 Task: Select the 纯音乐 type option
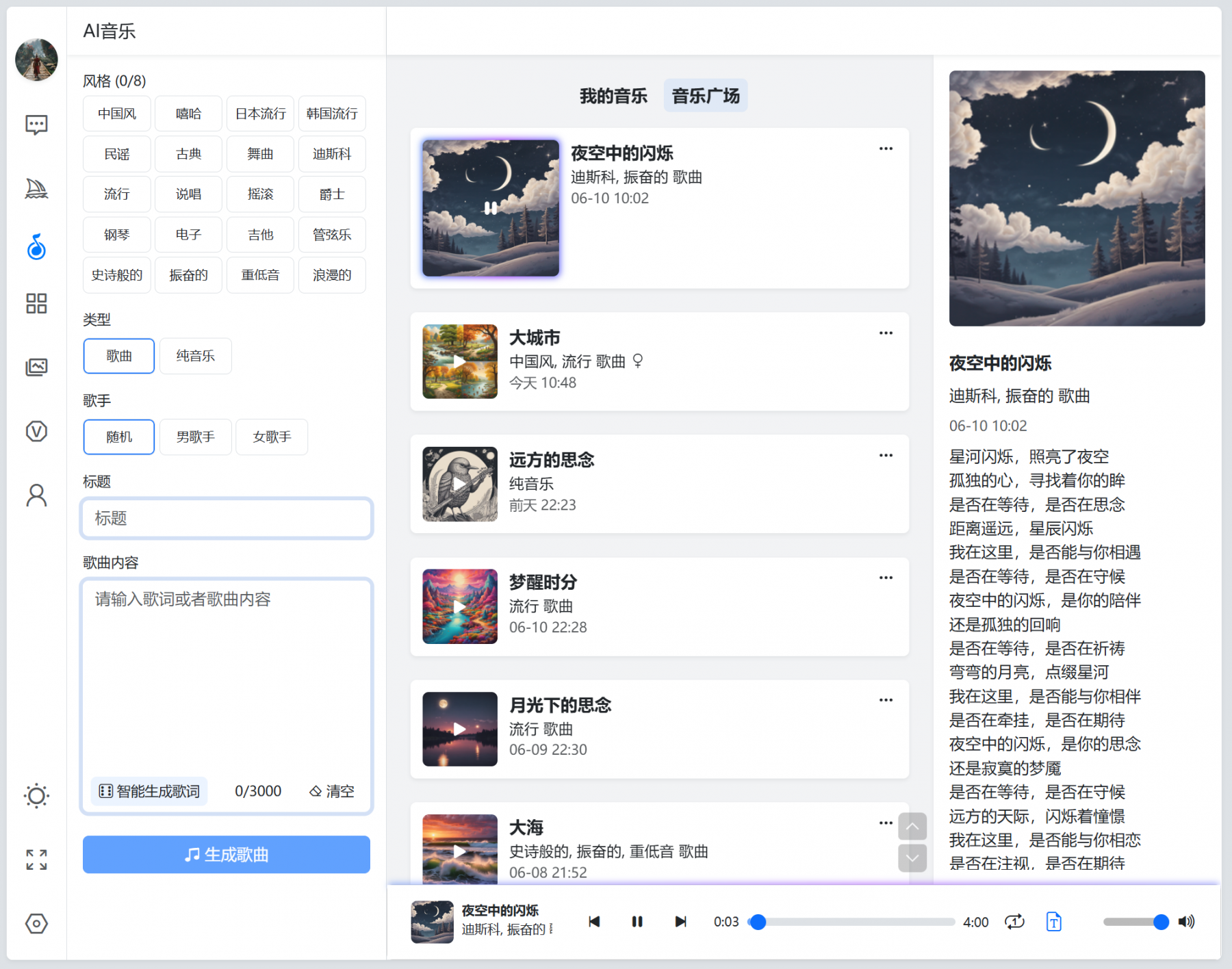point(196,356)
